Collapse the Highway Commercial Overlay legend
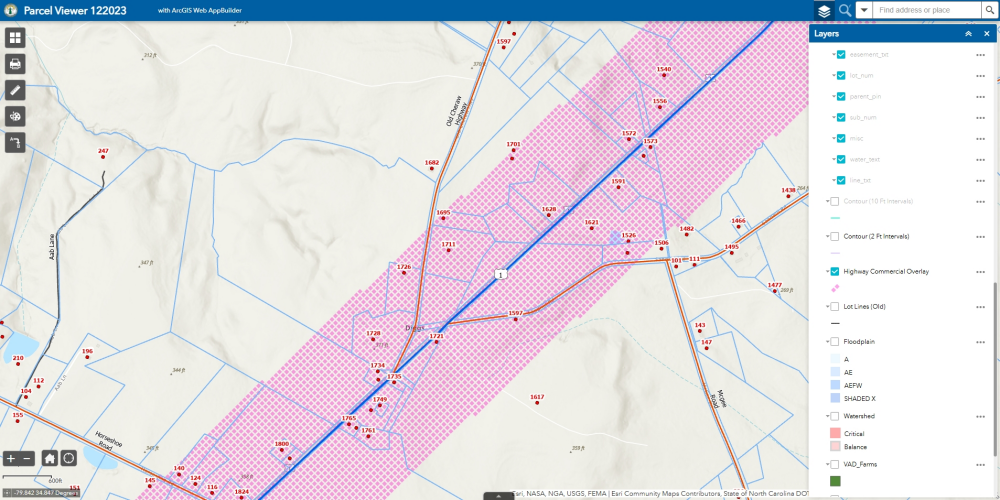The image size is (1000, 500). tap(826, 272)
